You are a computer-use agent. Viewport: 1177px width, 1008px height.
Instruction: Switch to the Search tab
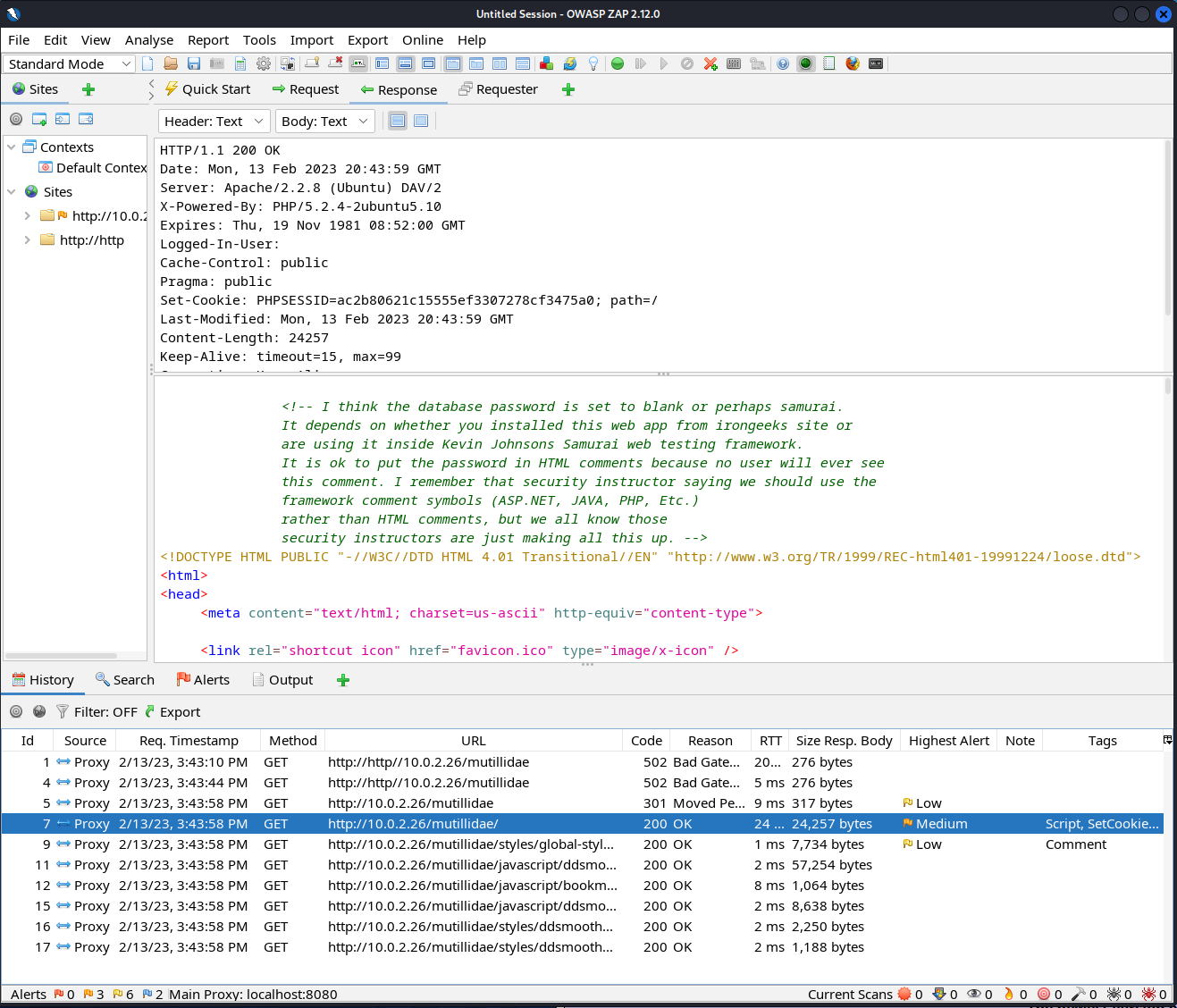[125, 680]
